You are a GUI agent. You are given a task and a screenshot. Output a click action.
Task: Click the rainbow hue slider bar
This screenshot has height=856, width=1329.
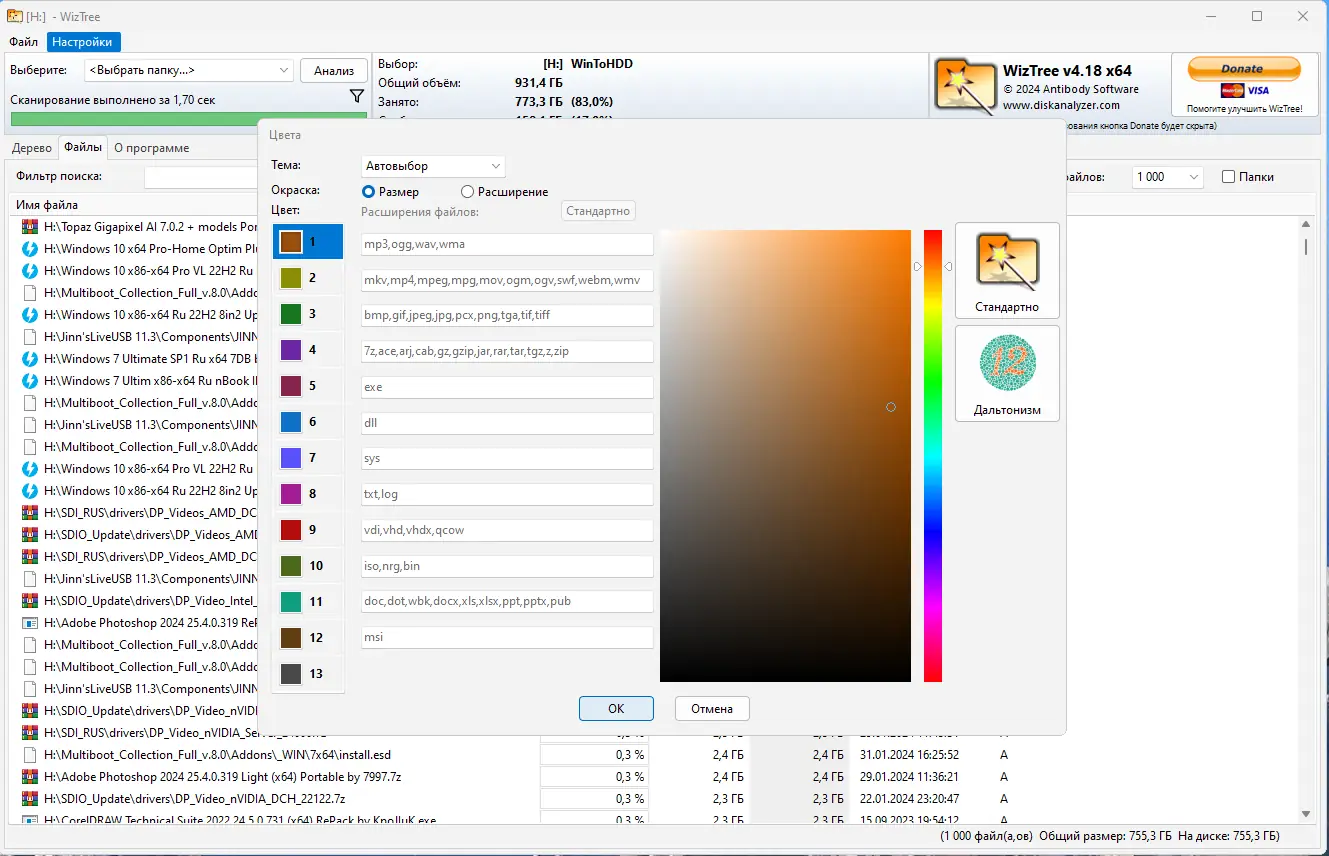point(933,456)
